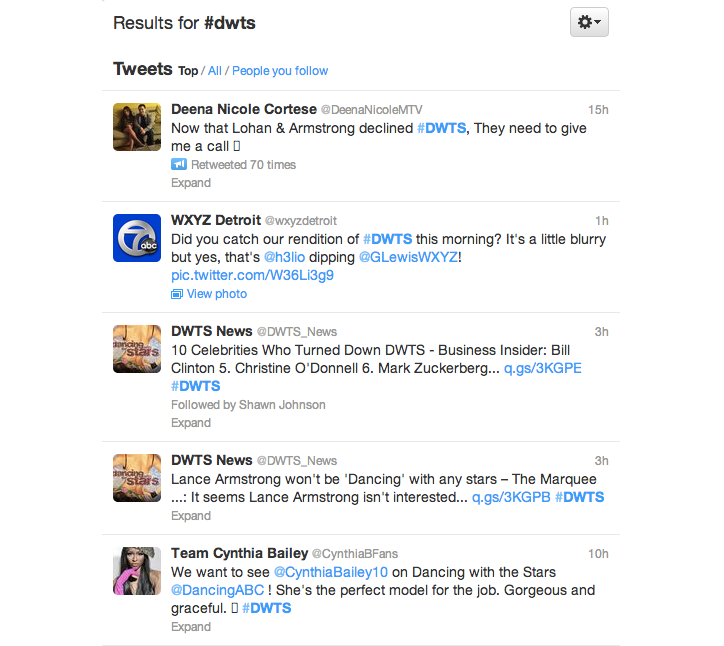Click 3h timestamp on celebrities tweet
The width and height of the screenshot is (724, 646).
(601, 332)
